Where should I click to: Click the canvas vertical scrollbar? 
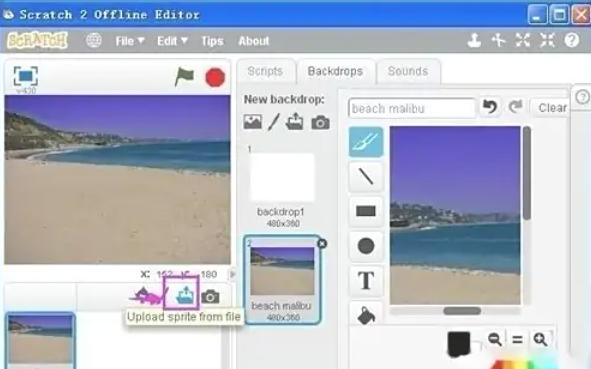click(x=527, y=173)
